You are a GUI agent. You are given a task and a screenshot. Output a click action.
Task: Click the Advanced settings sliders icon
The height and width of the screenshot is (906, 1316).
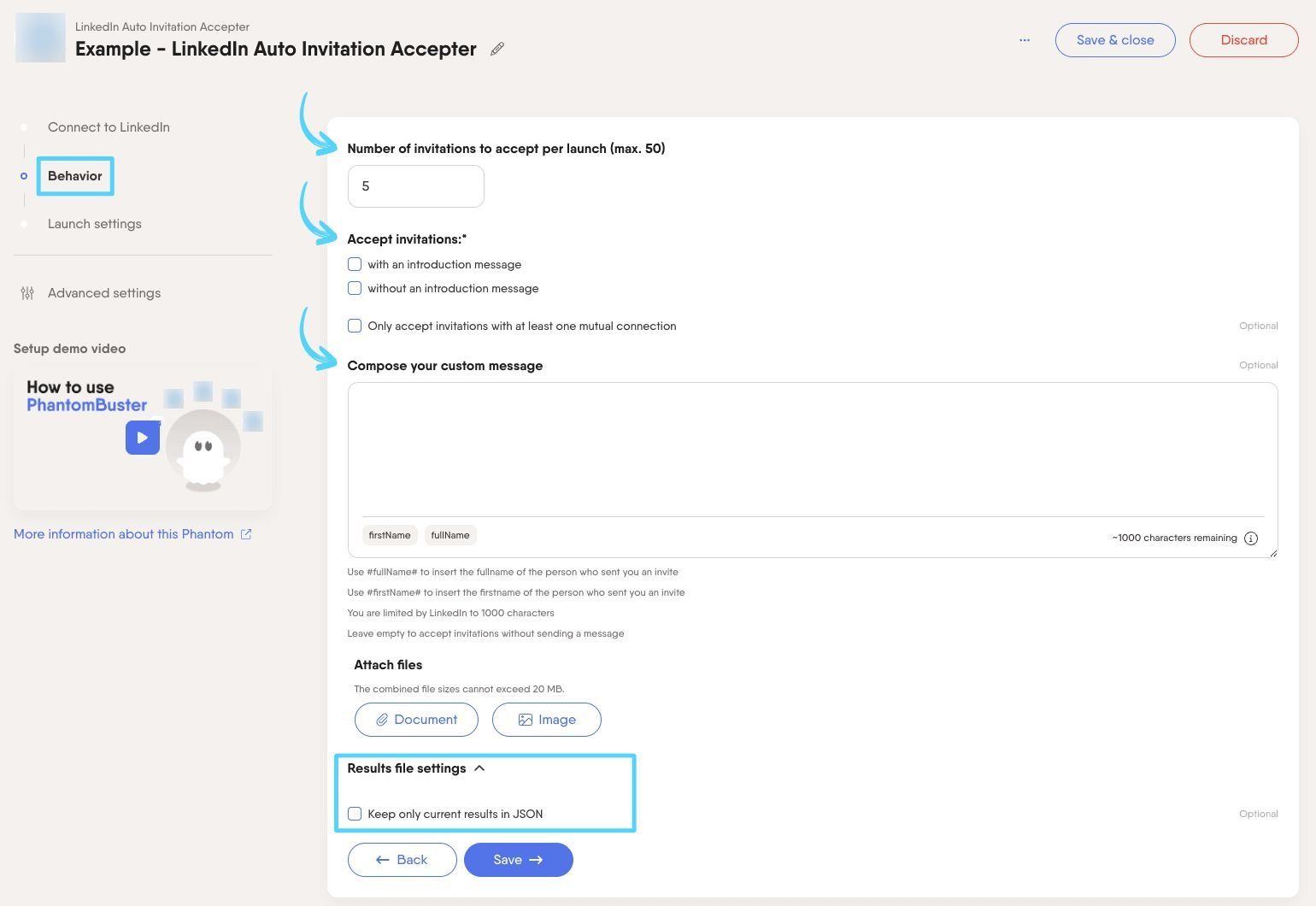tap(27, 293)
